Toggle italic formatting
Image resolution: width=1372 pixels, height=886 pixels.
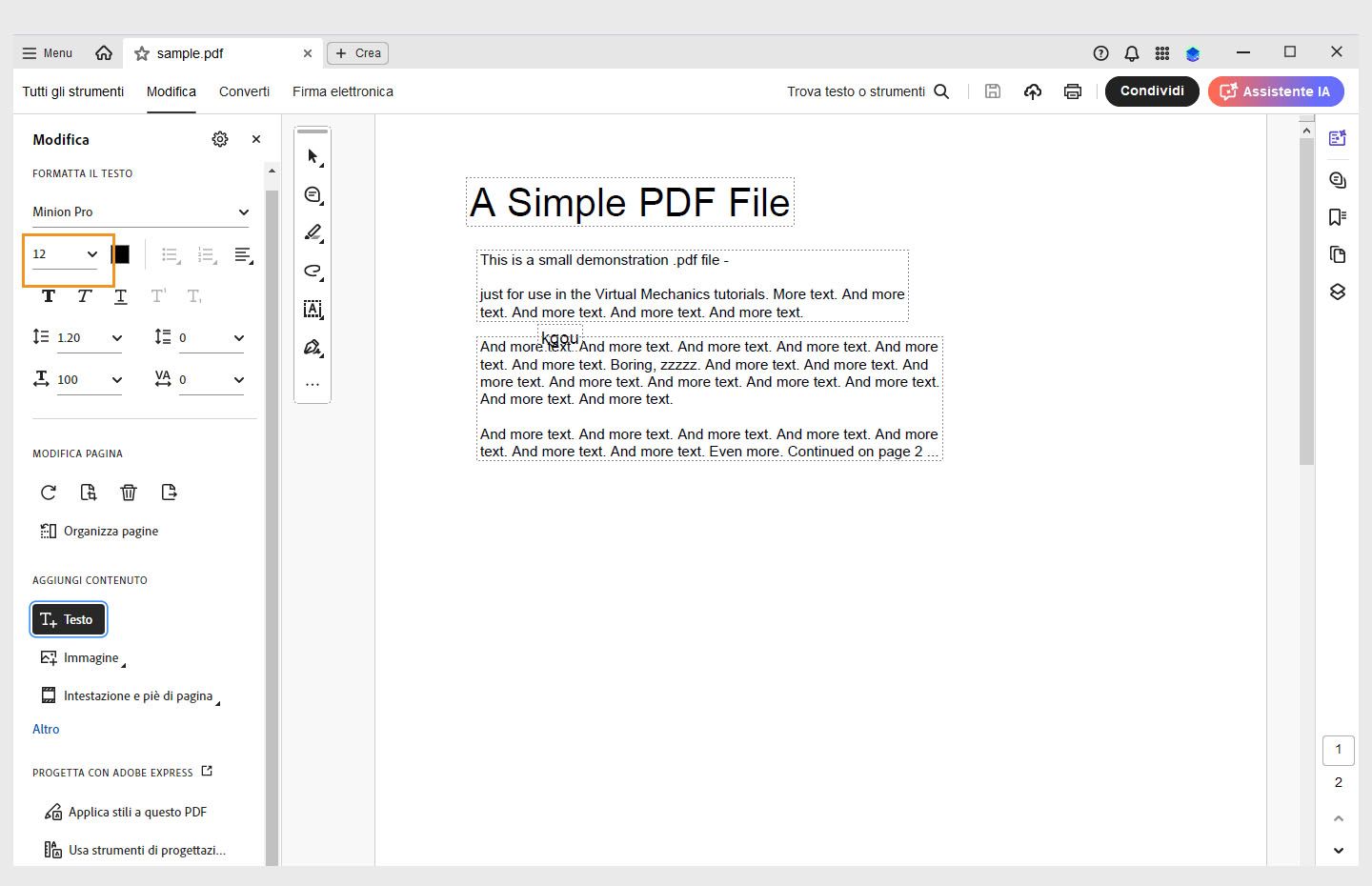coord(84,296)
